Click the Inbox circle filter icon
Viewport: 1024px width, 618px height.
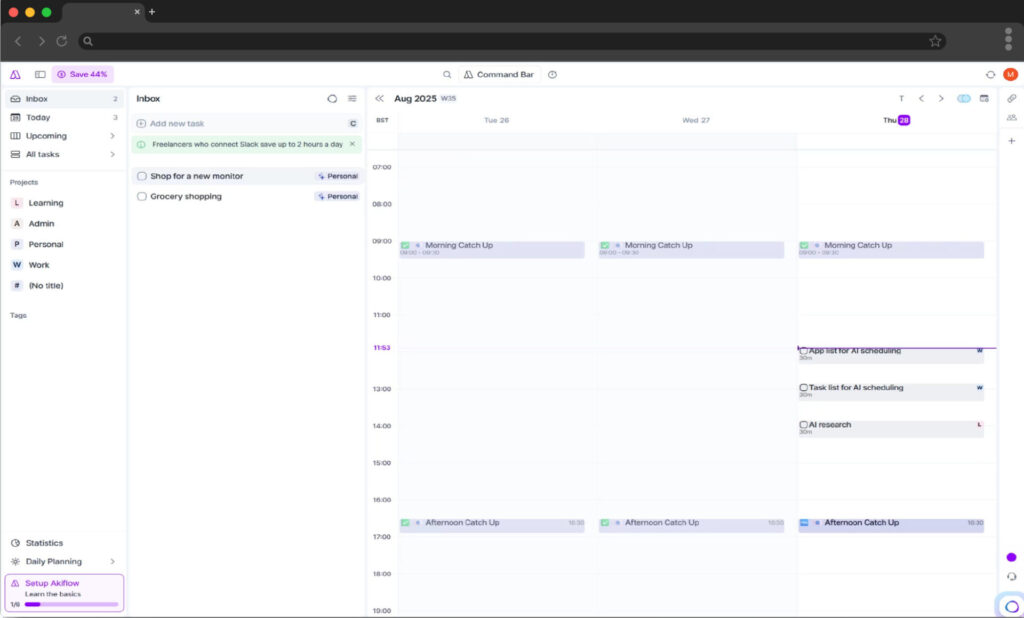332,99
